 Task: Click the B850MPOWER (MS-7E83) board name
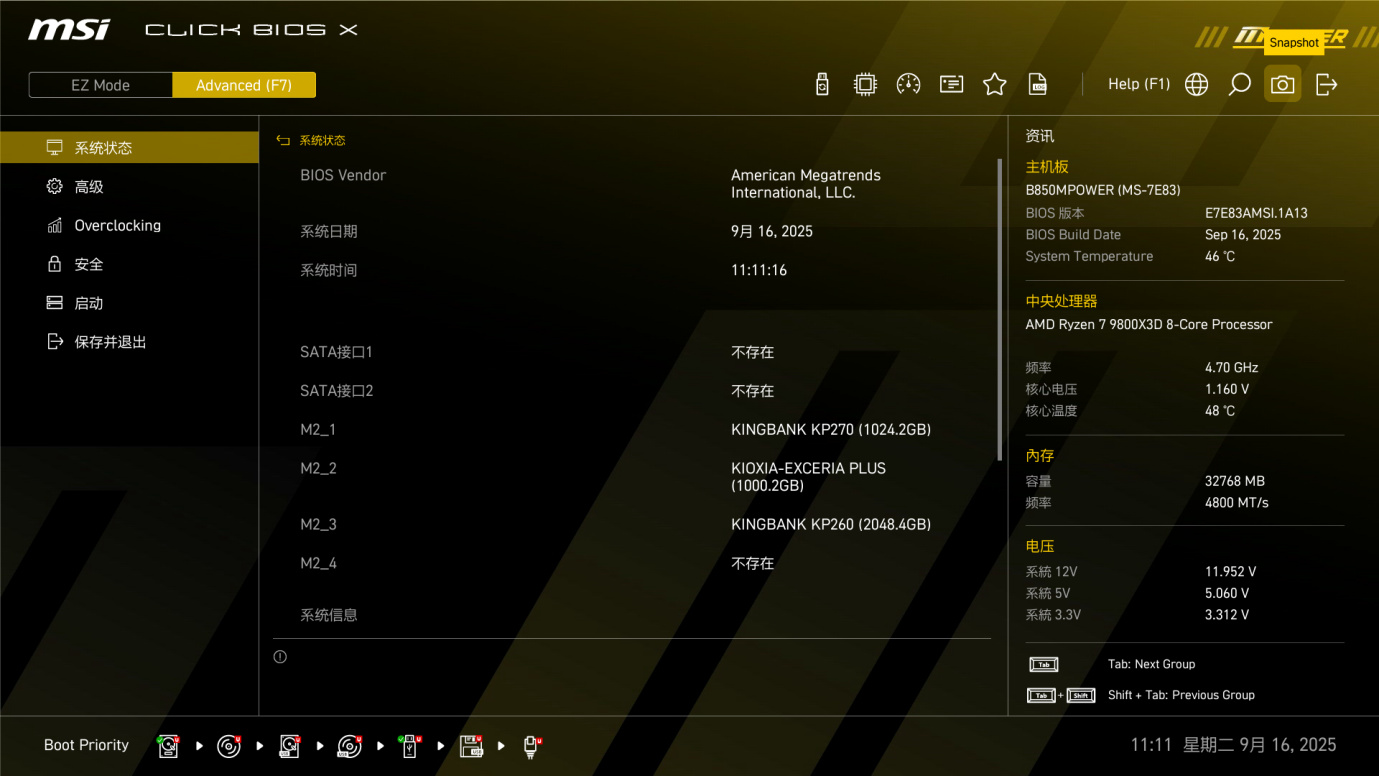[1103, 190]
